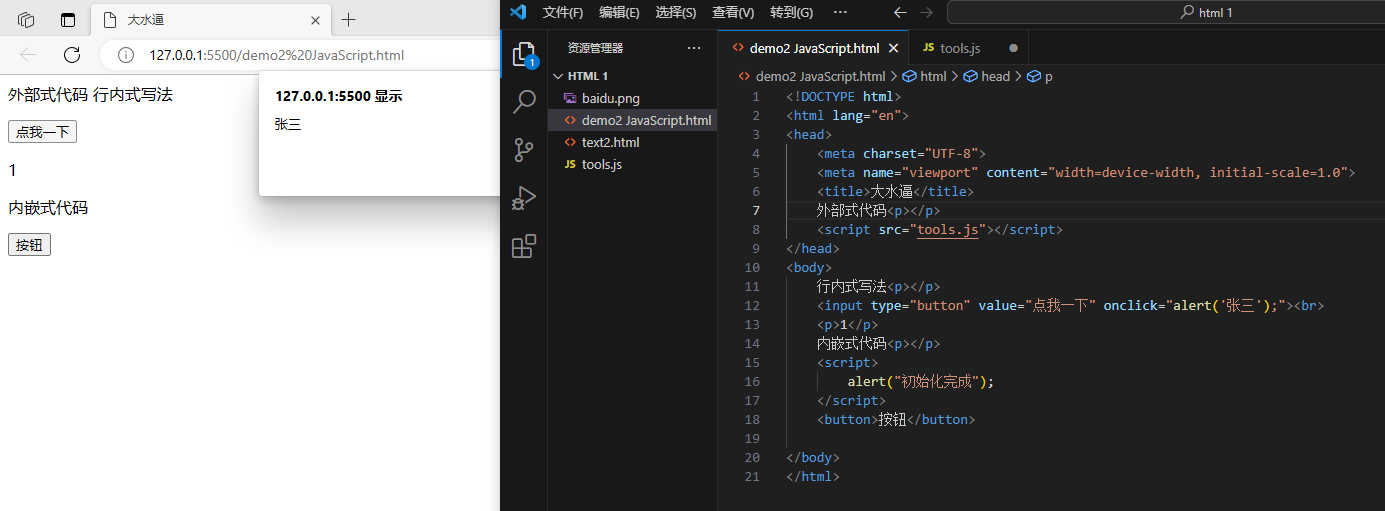Open the browser tab actions icon
The image size is (1385, 511).
pyautogui.click(x=68, y=20)
